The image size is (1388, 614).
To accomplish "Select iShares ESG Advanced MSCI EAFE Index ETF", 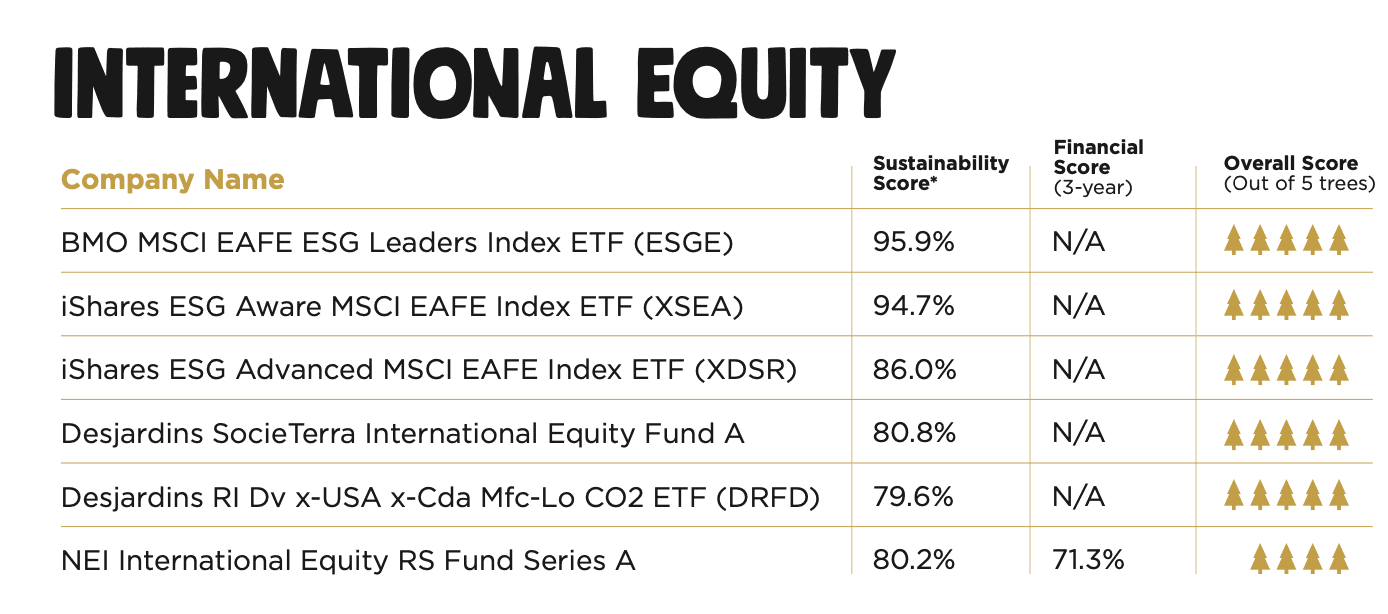I will pyautogui.click(x=429, y=370).
